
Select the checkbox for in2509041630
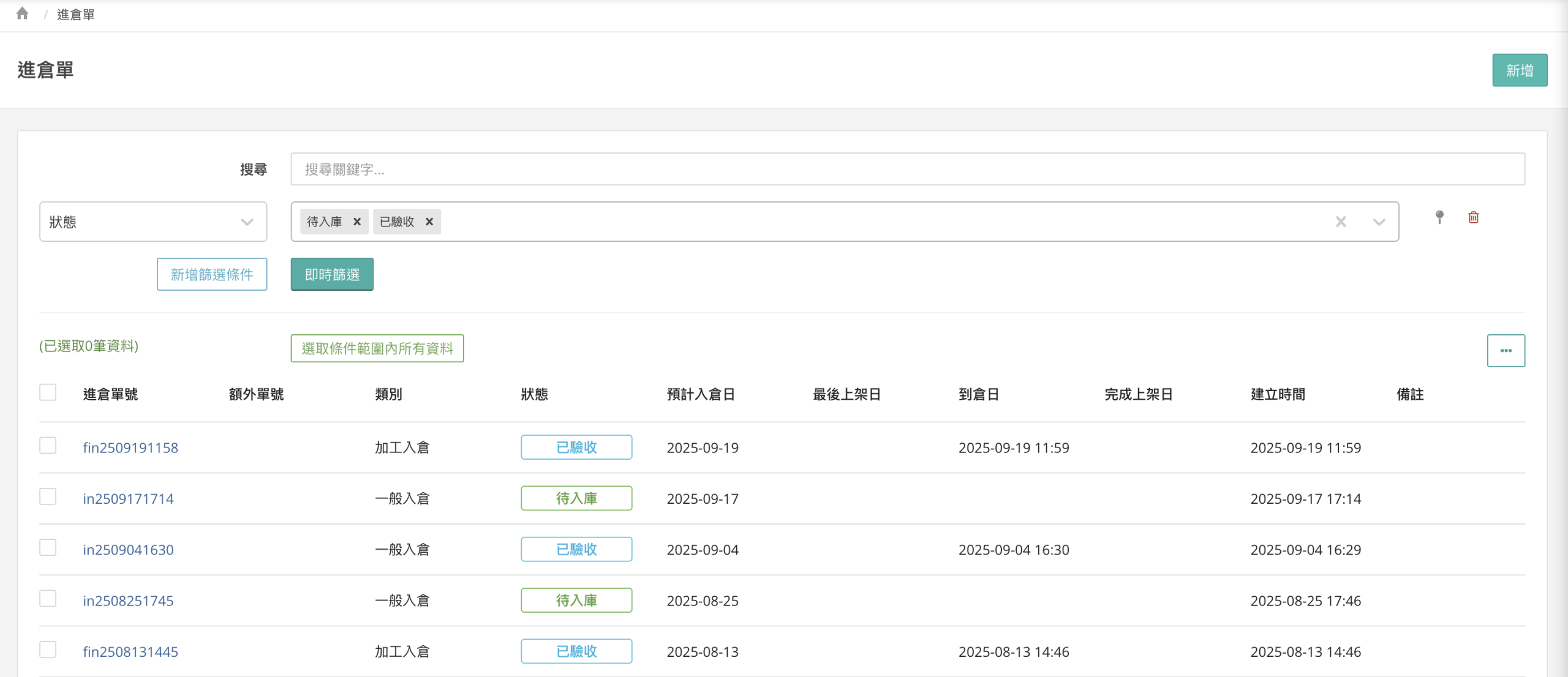48,547
